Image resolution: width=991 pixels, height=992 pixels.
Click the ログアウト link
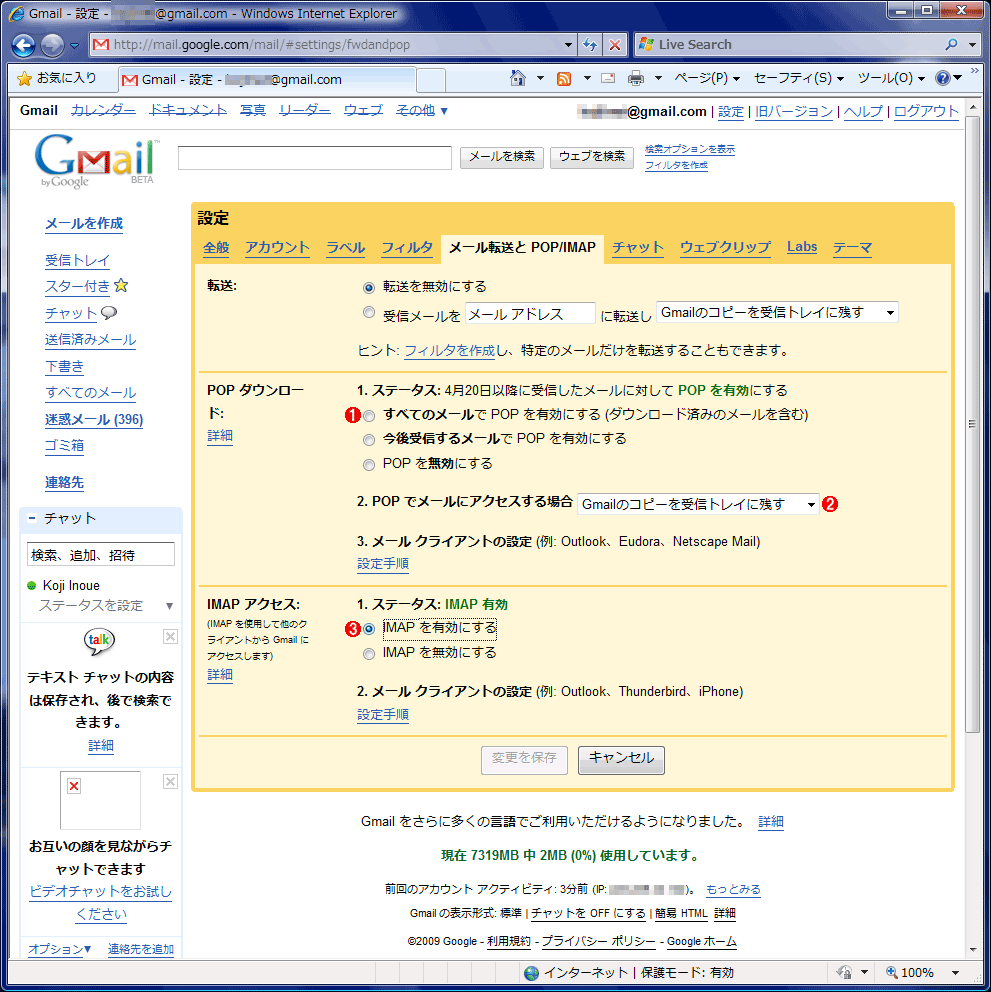(x=926, y=111)
